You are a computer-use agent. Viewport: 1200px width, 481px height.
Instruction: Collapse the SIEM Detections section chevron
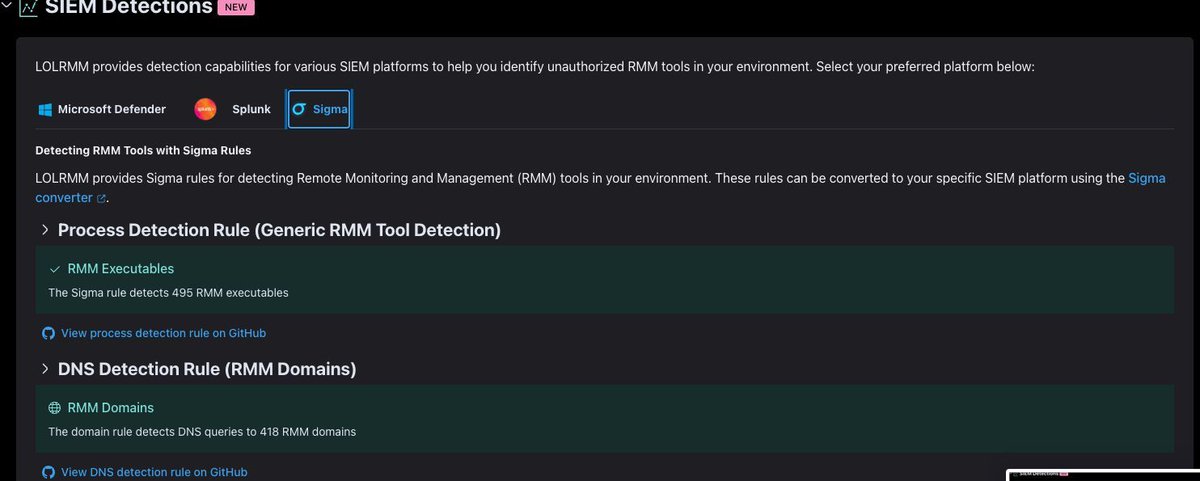pyautogui.click(x=7, y=8)
